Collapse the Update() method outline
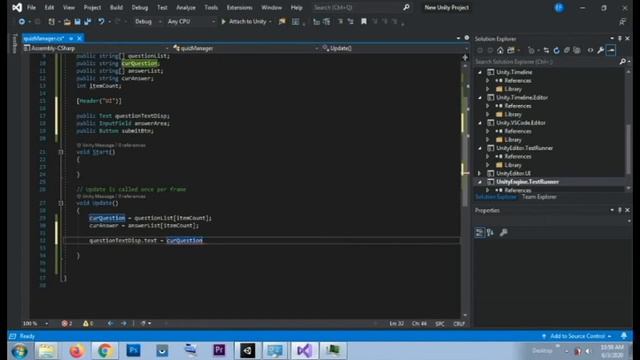 coord(61,203)
